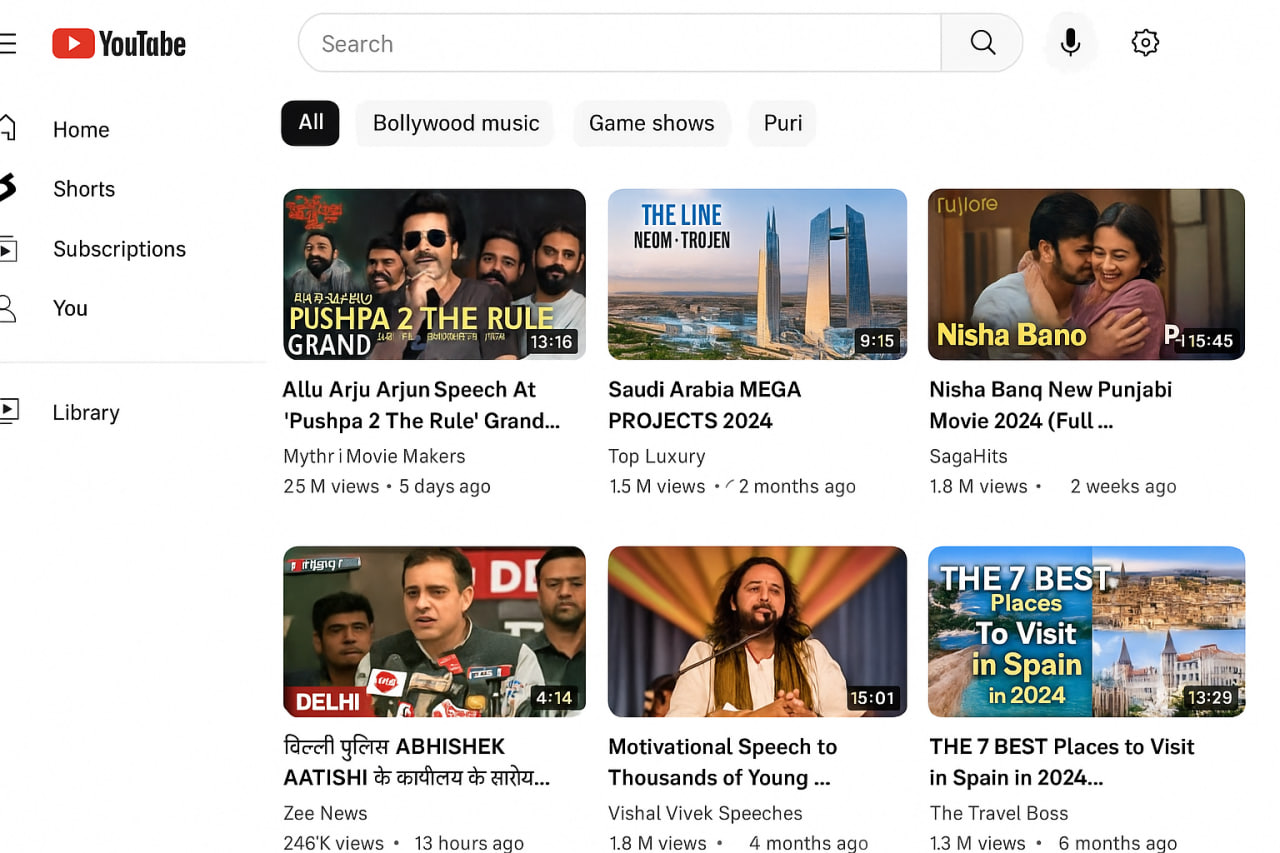Click the YouTube logo
Viewport: 1280px width, 853px height.
tap(119, 44)
